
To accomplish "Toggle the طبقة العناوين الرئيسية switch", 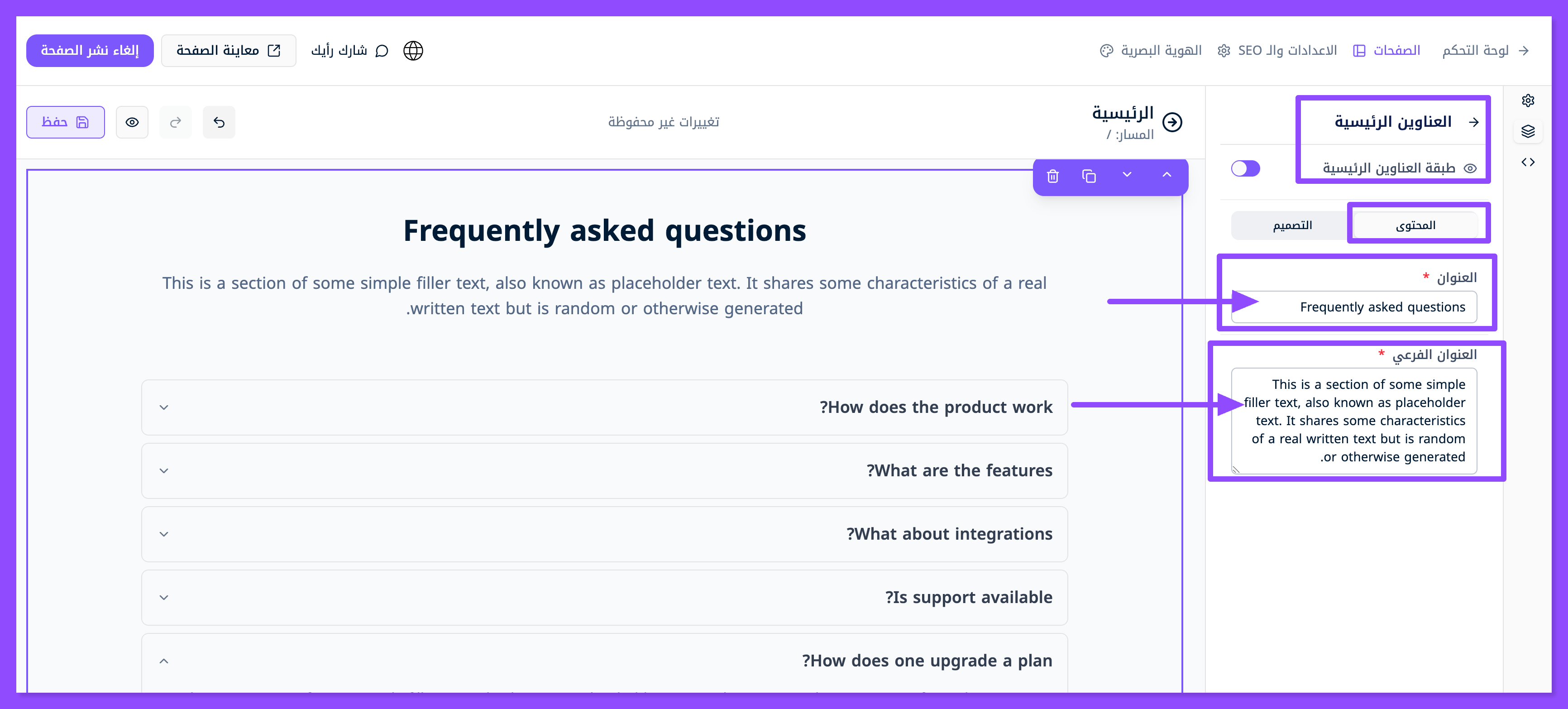I will (1245, 168).
